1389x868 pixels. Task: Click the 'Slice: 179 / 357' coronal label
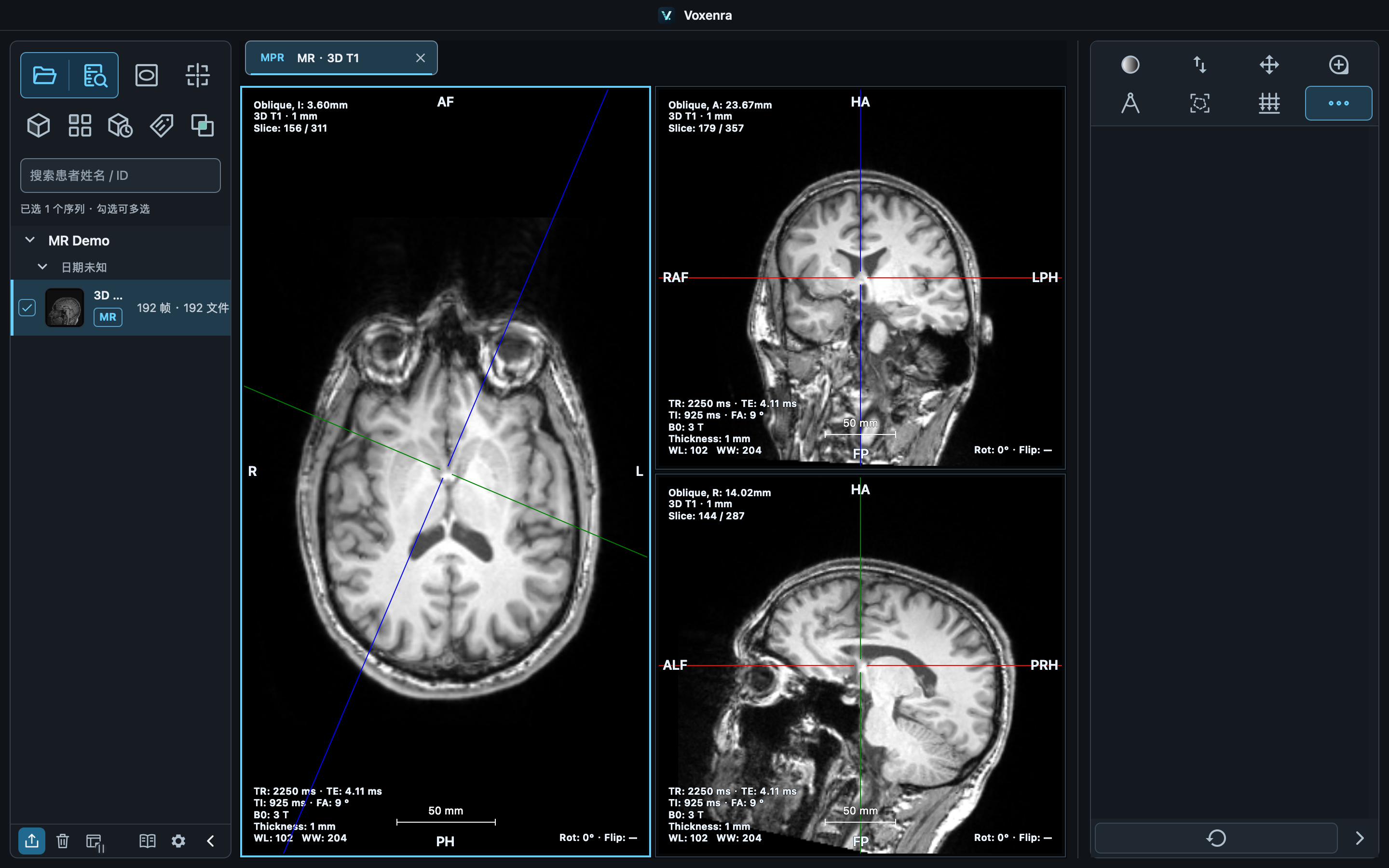click(706, 128)
